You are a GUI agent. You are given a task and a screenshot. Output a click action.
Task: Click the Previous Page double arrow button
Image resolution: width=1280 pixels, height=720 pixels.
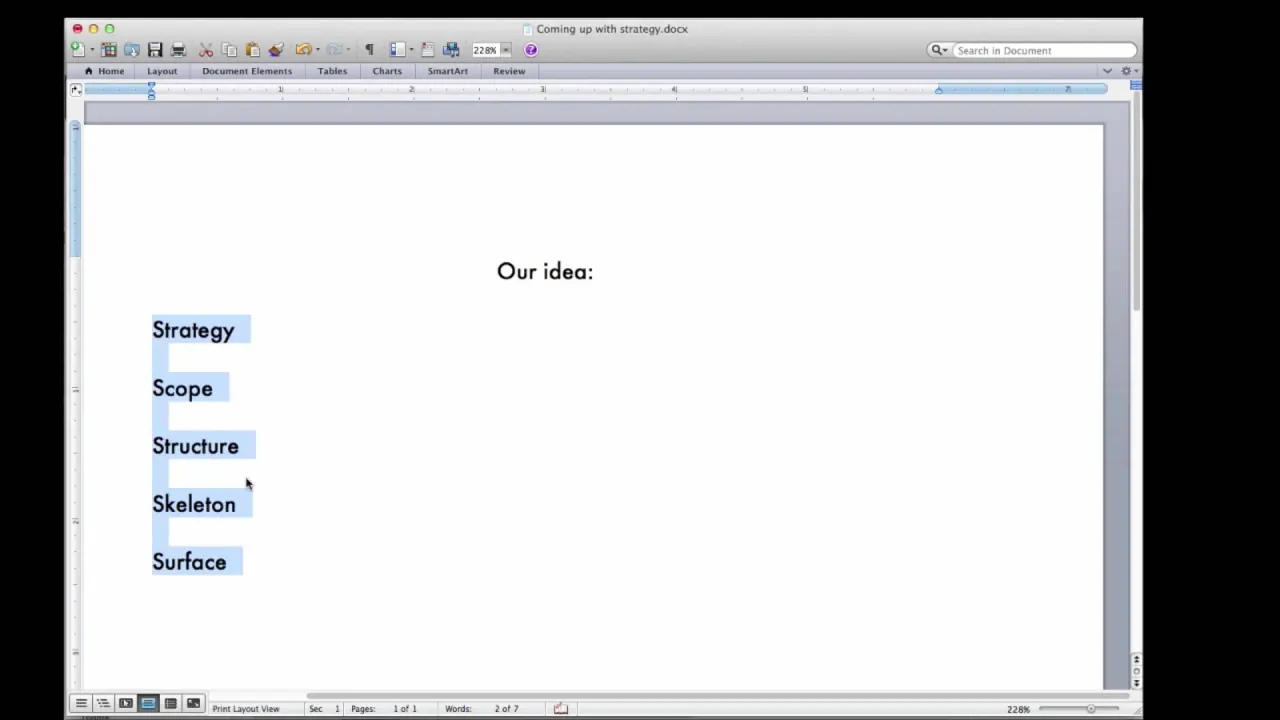point(1136,660)
